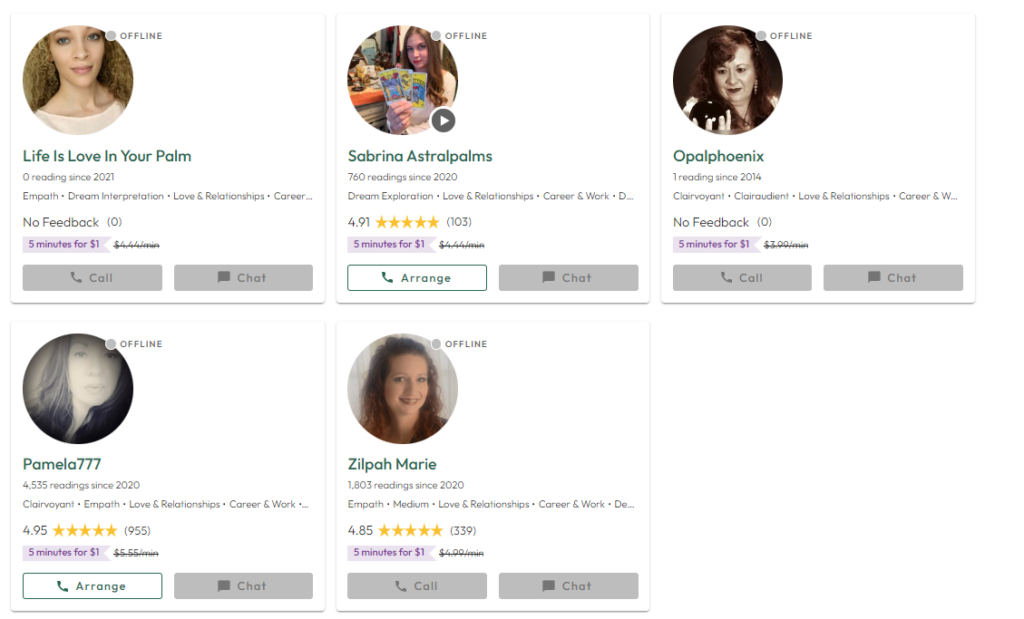Viewport: 1024px width, 619px height.
Task: Click Zilpah Marie's name heading
Action: point(392,464)
